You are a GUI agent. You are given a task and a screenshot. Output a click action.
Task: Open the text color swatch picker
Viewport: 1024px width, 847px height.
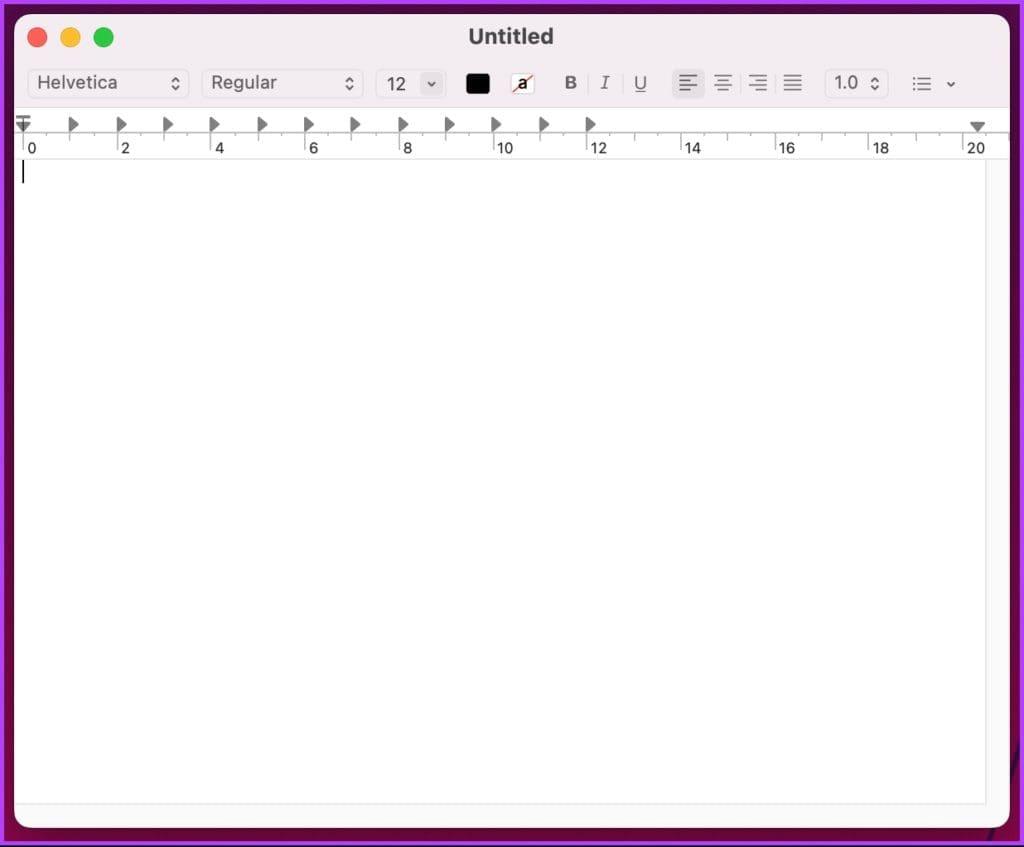click(x=477, y=83)
